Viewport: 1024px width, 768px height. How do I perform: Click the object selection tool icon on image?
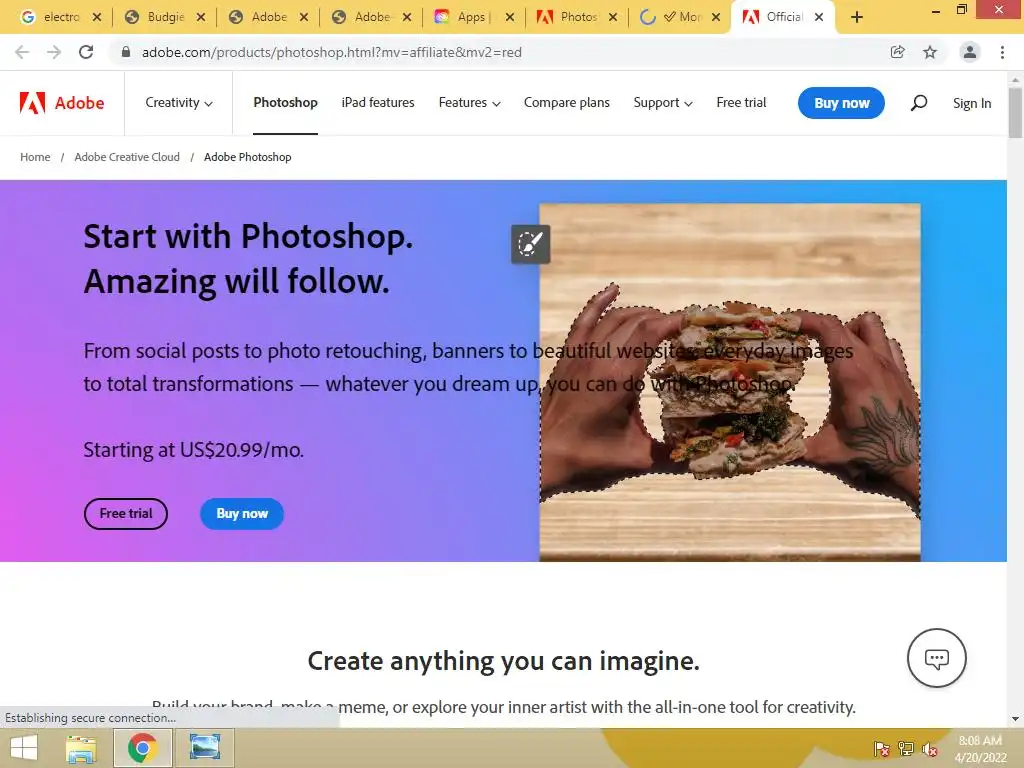[x=530, y=244]
